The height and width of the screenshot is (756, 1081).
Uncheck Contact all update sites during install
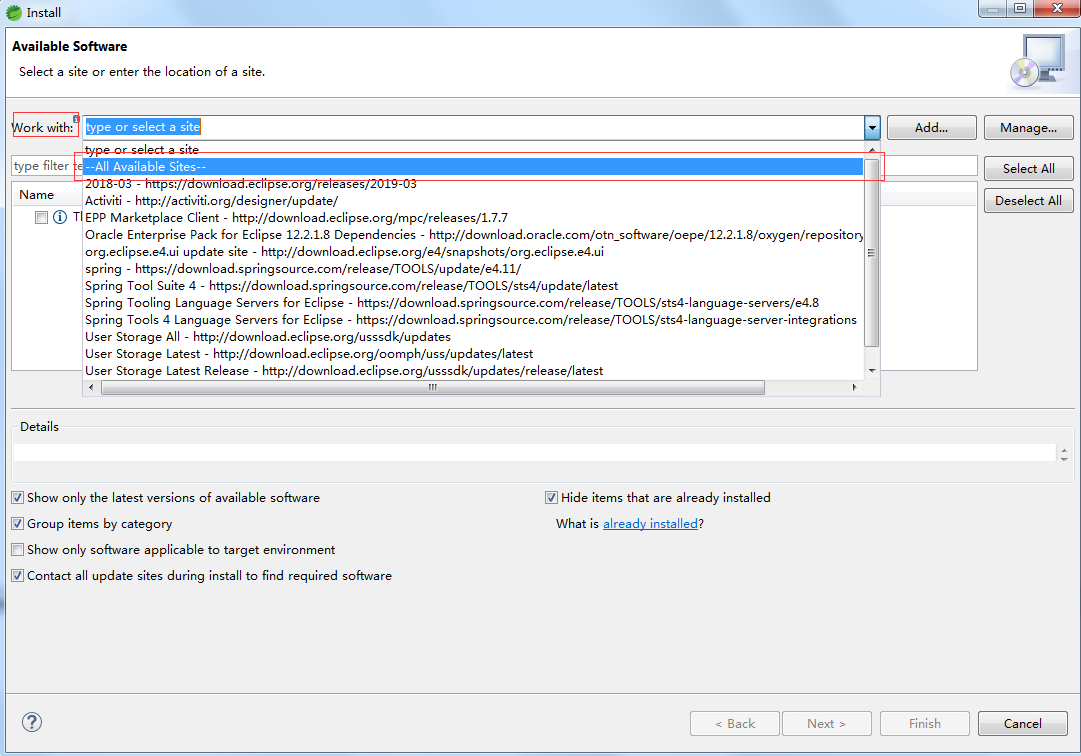17,575
